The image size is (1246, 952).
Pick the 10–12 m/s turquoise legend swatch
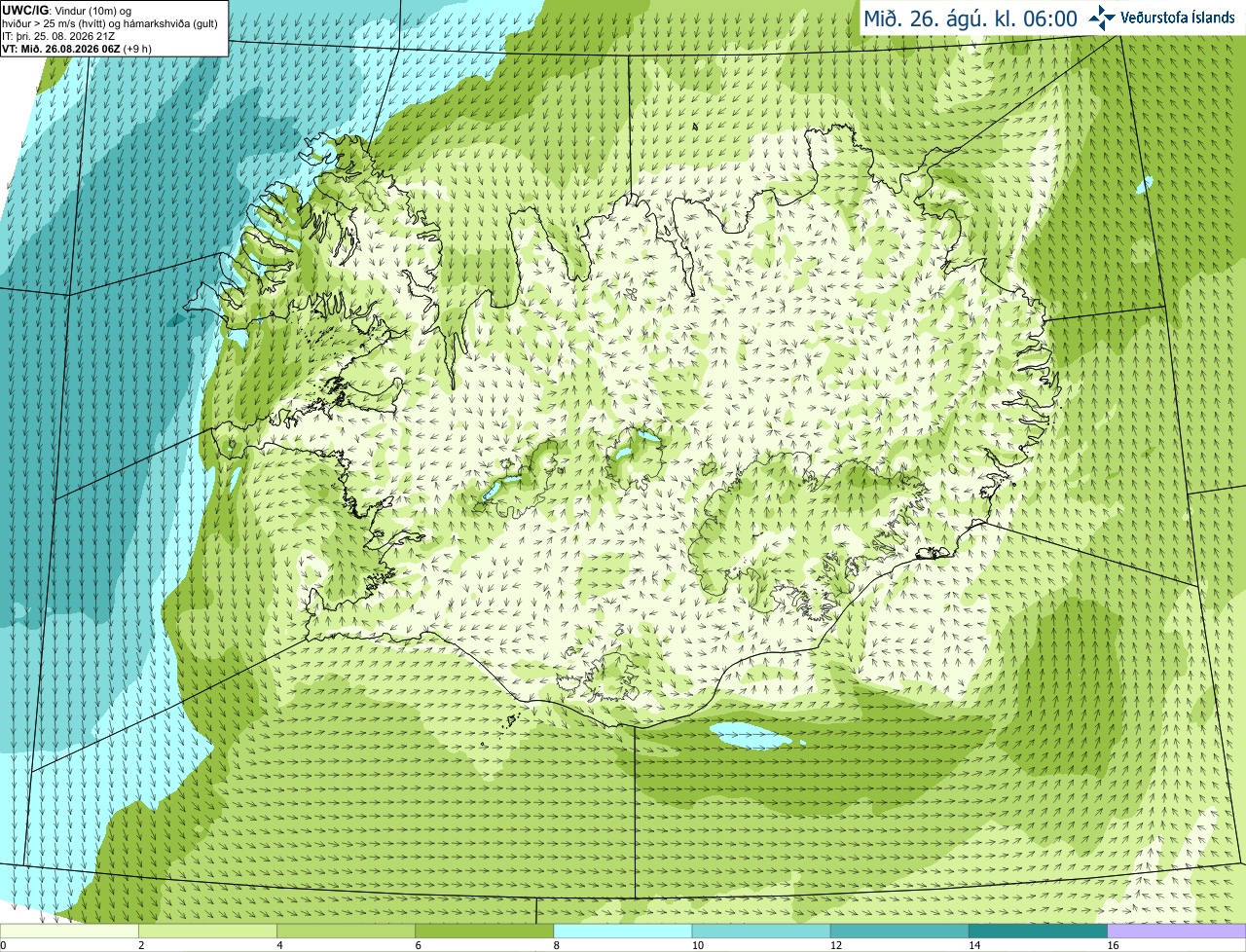coord(761,932)
